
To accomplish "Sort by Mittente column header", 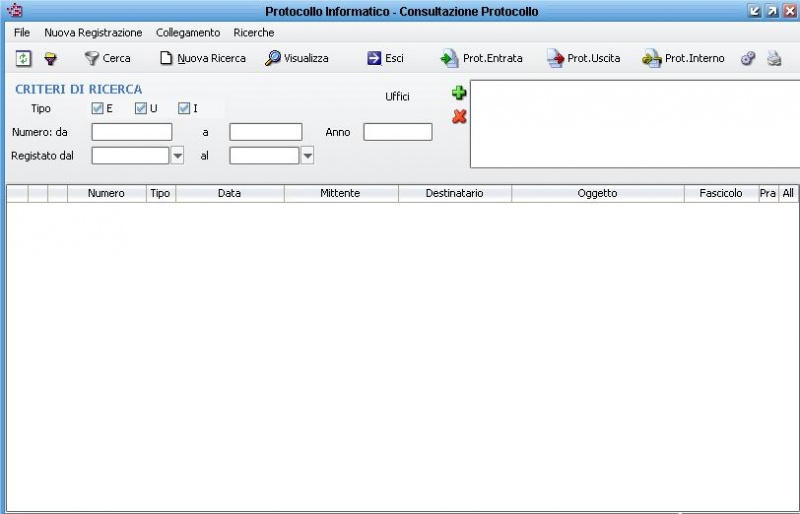I will (340, 193).
